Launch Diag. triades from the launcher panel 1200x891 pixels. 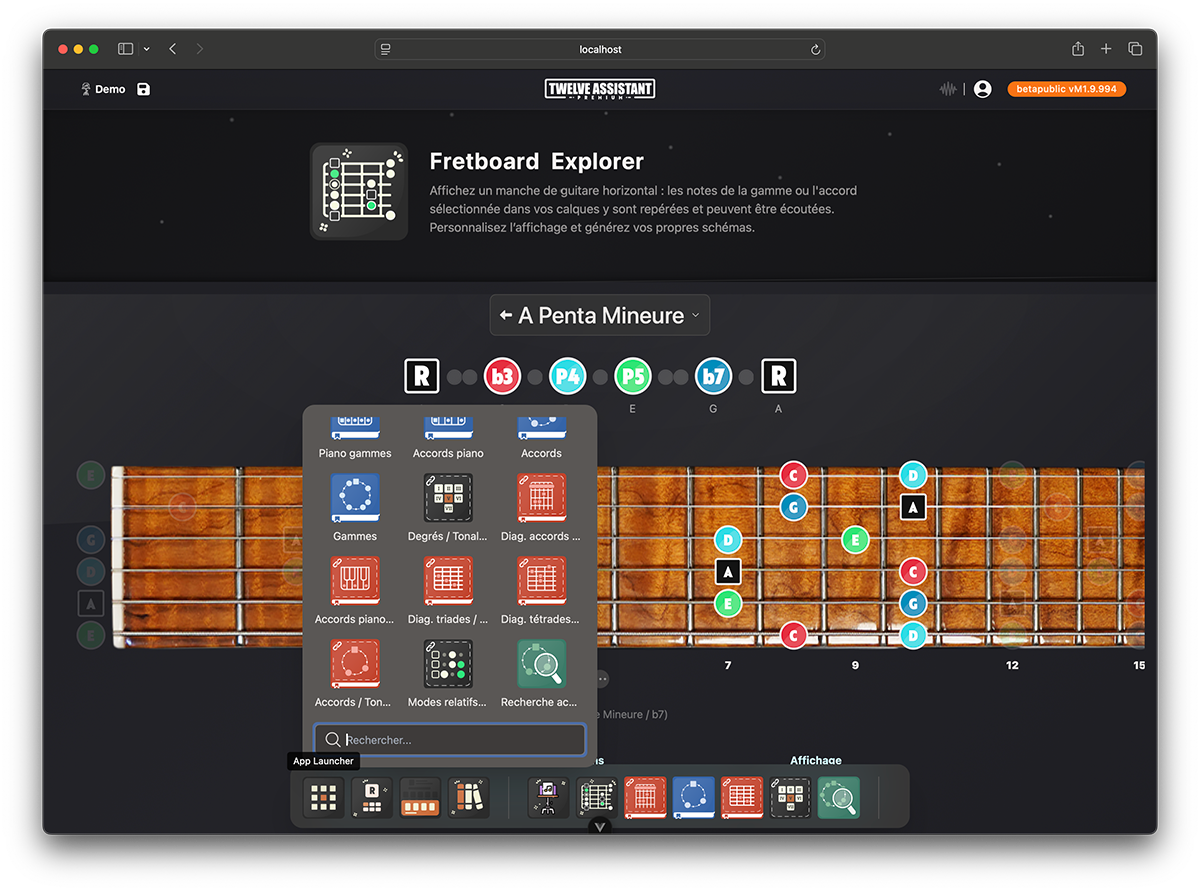(448, 592)
